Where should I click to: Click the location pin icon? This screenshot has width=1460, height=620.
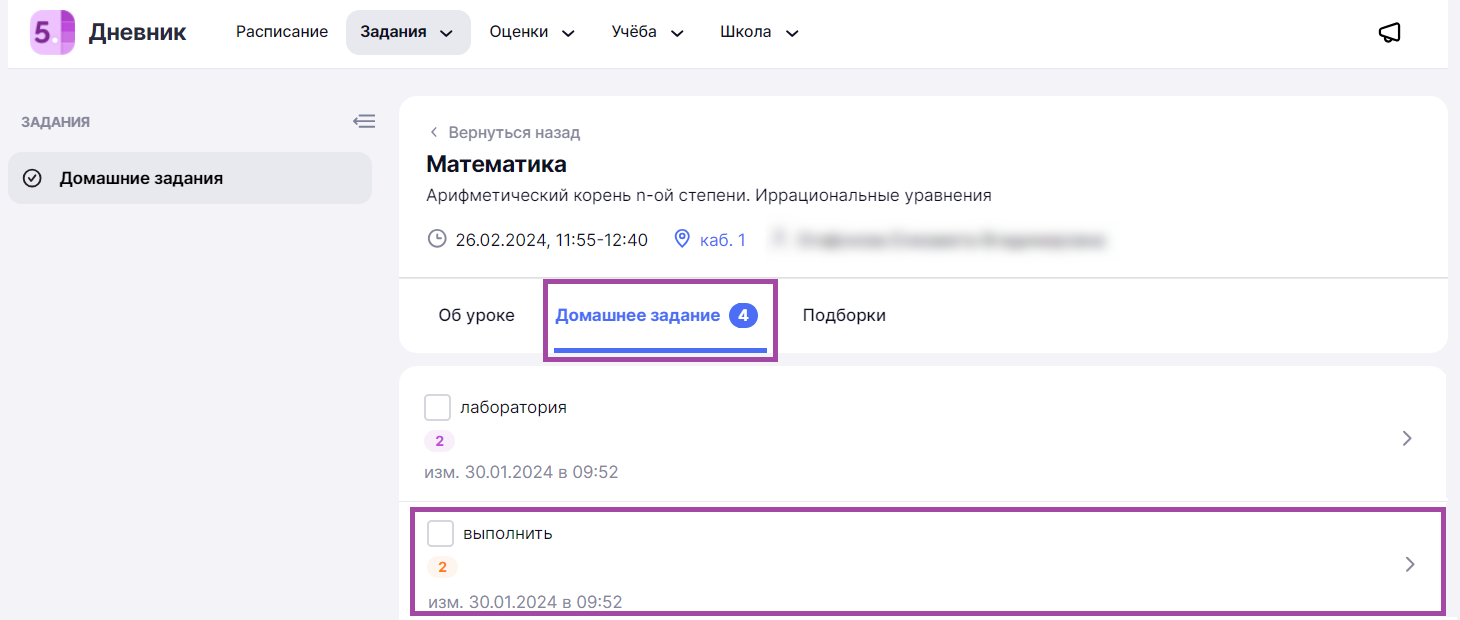tap(683, 239)
